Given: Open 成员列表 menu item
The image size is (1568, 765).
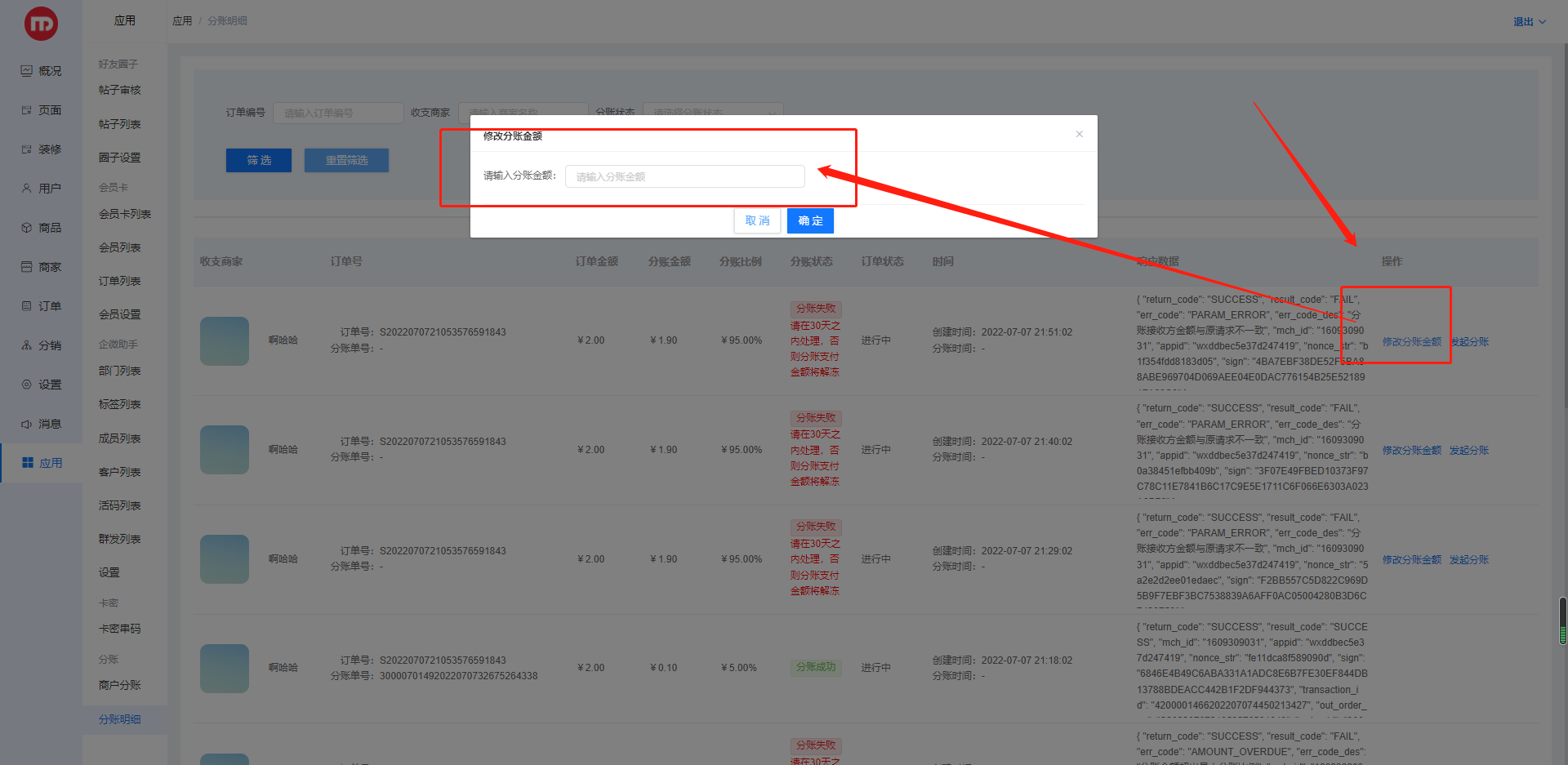Looking at the screenshot, I should [120, 438].
